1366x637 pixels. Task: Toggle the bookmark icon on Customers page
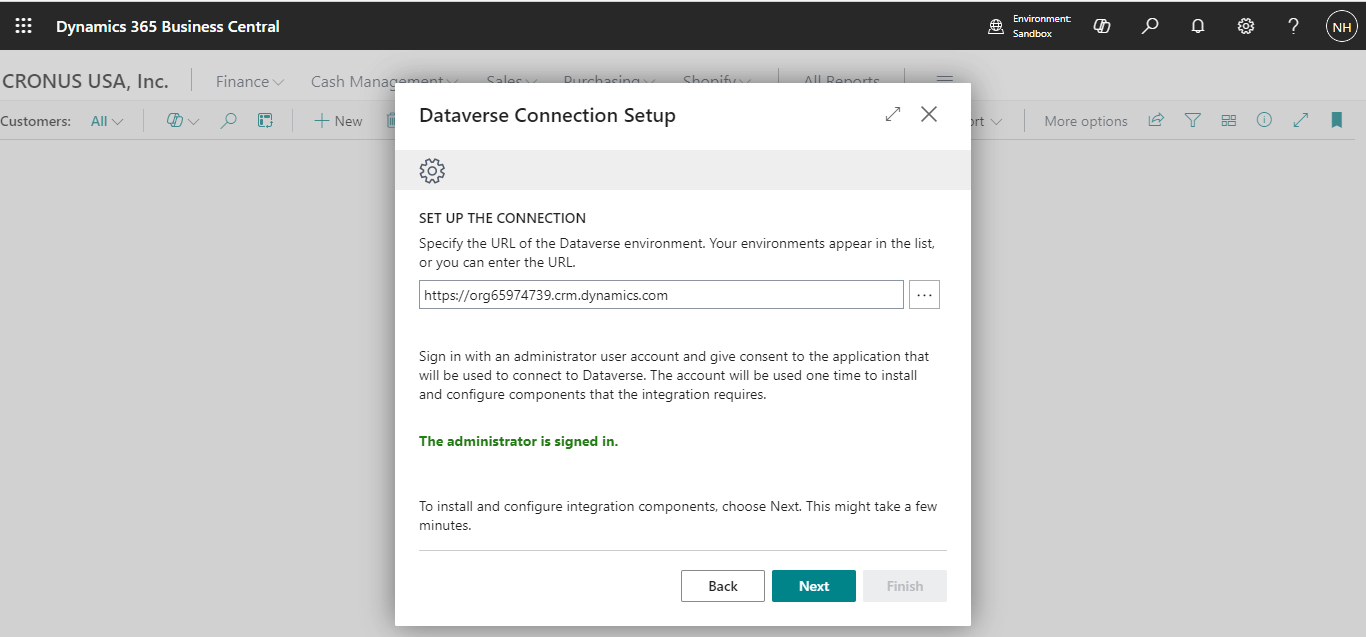[1336, 121]
